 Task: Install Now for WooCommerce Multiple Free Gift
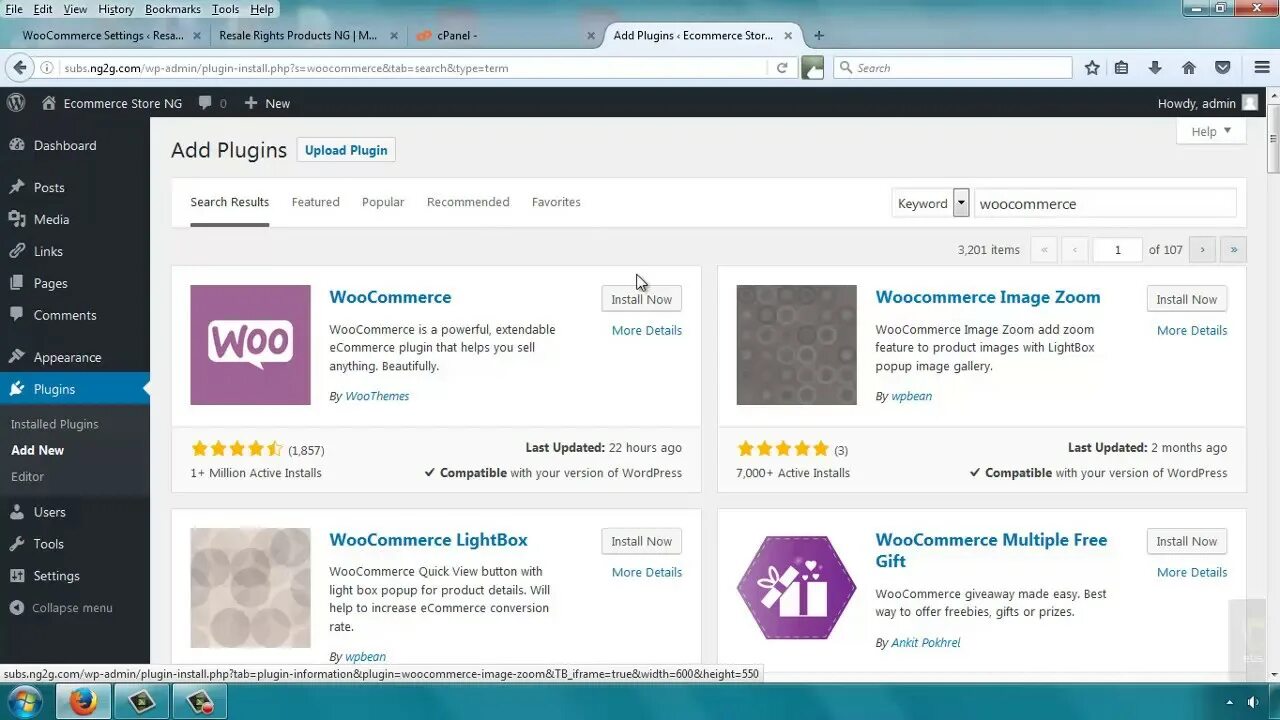point(1187,541)
